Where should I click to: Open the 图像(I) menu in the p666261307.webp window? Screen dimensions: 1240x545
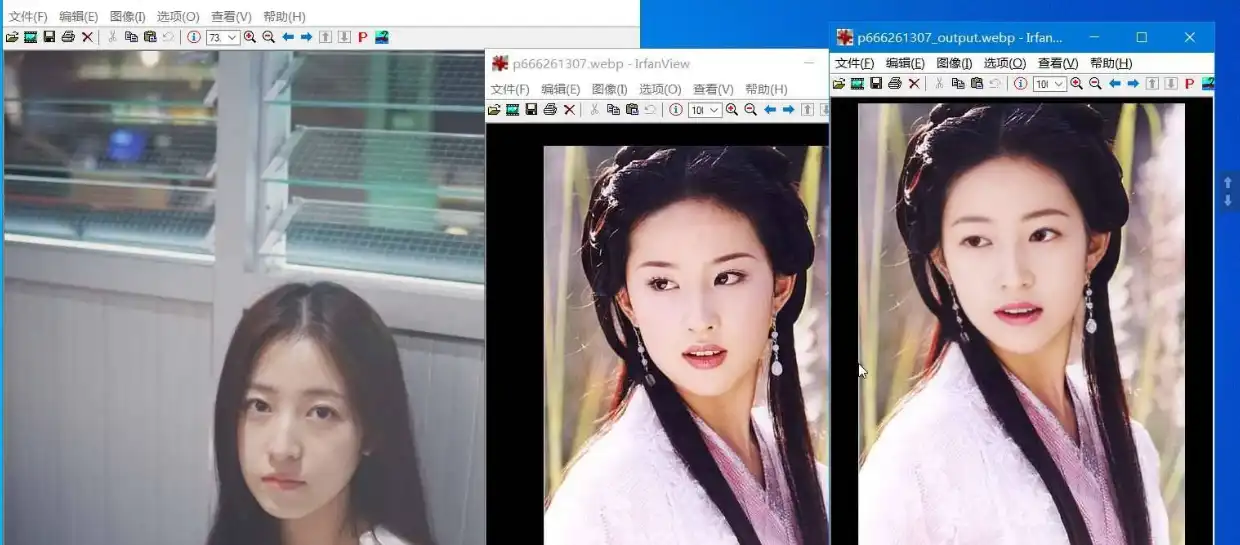pos(609,89)
